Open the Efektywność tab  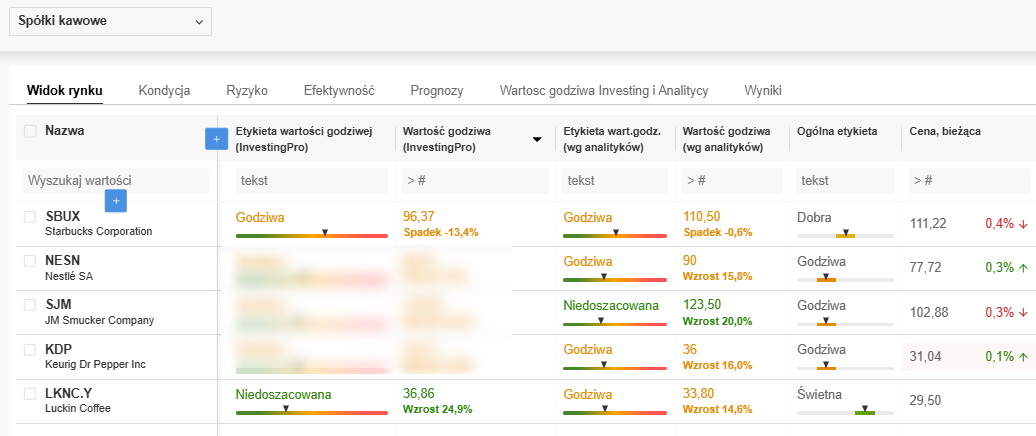(x=339, y=91)
